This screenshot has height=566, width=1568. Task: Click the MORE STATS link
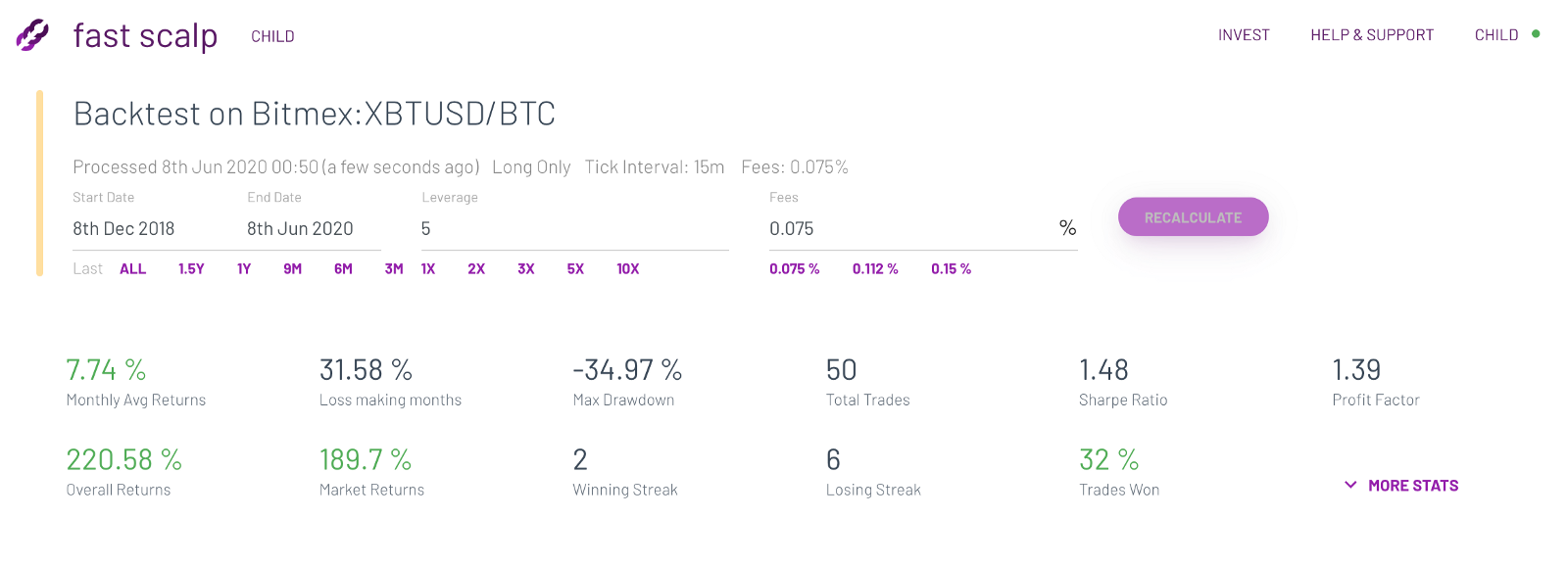pos(1412,485)
